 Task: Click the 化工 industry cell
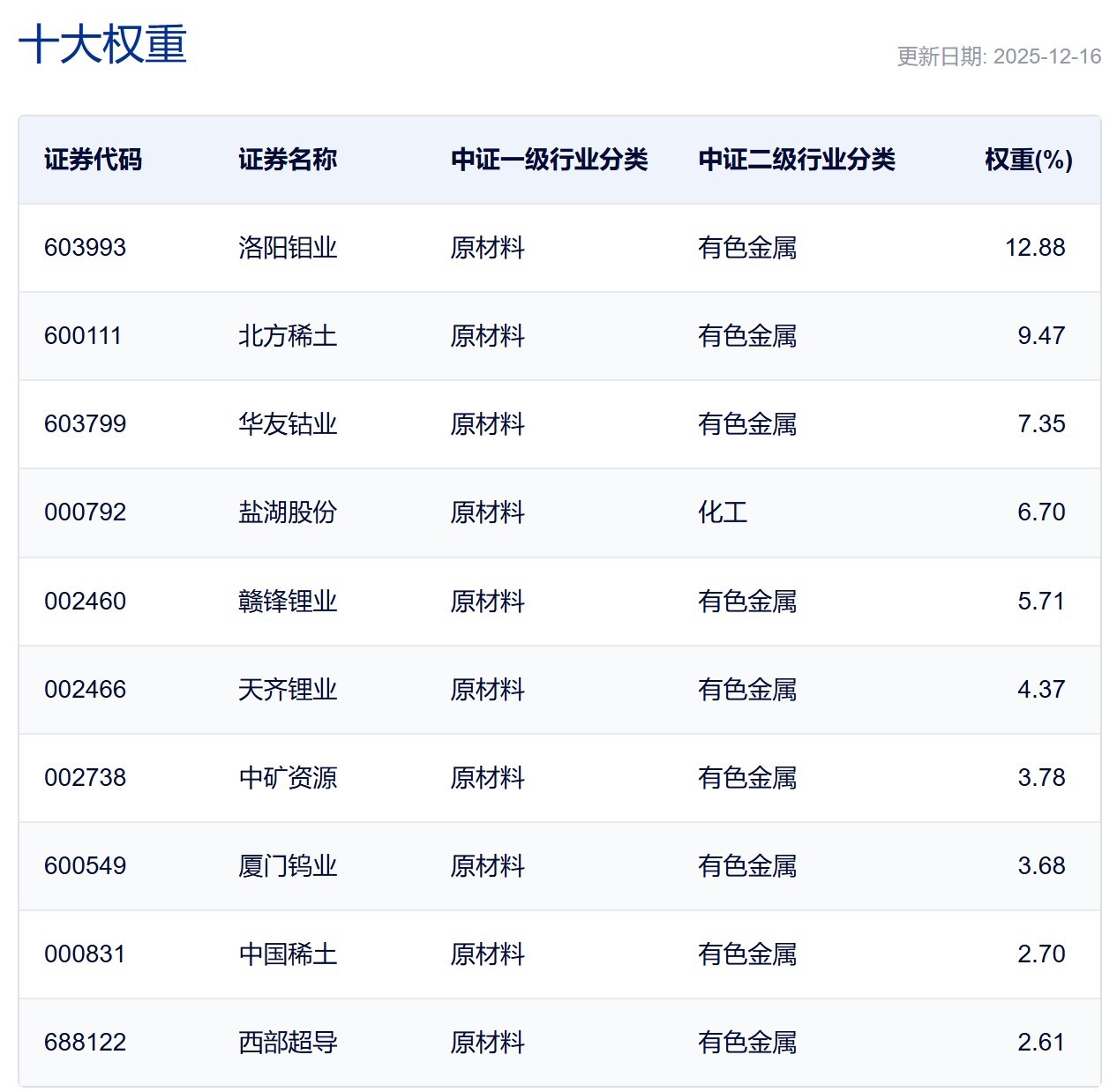coord(722,512)
